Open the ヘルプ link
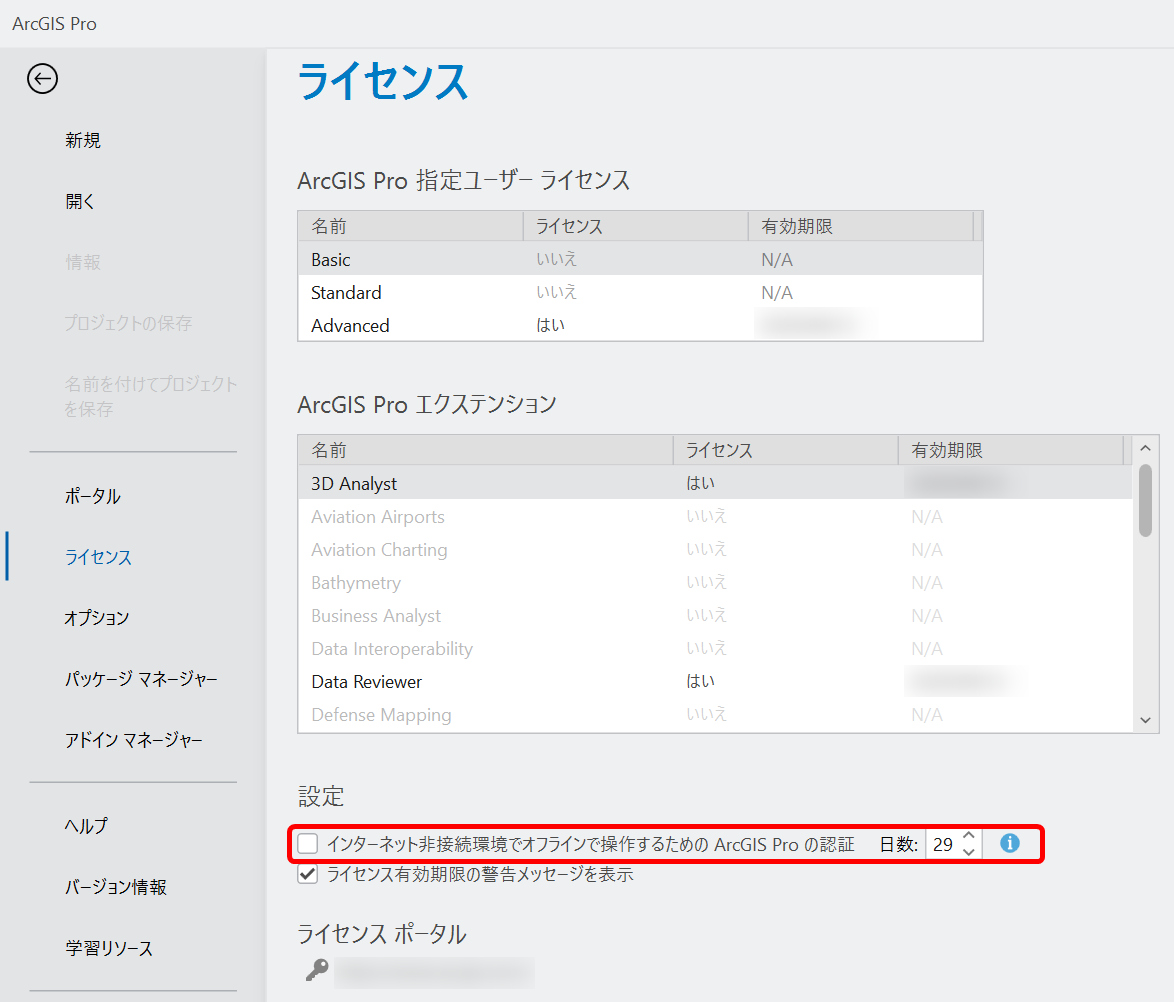1174x1002 pixels. pos(86,826)
